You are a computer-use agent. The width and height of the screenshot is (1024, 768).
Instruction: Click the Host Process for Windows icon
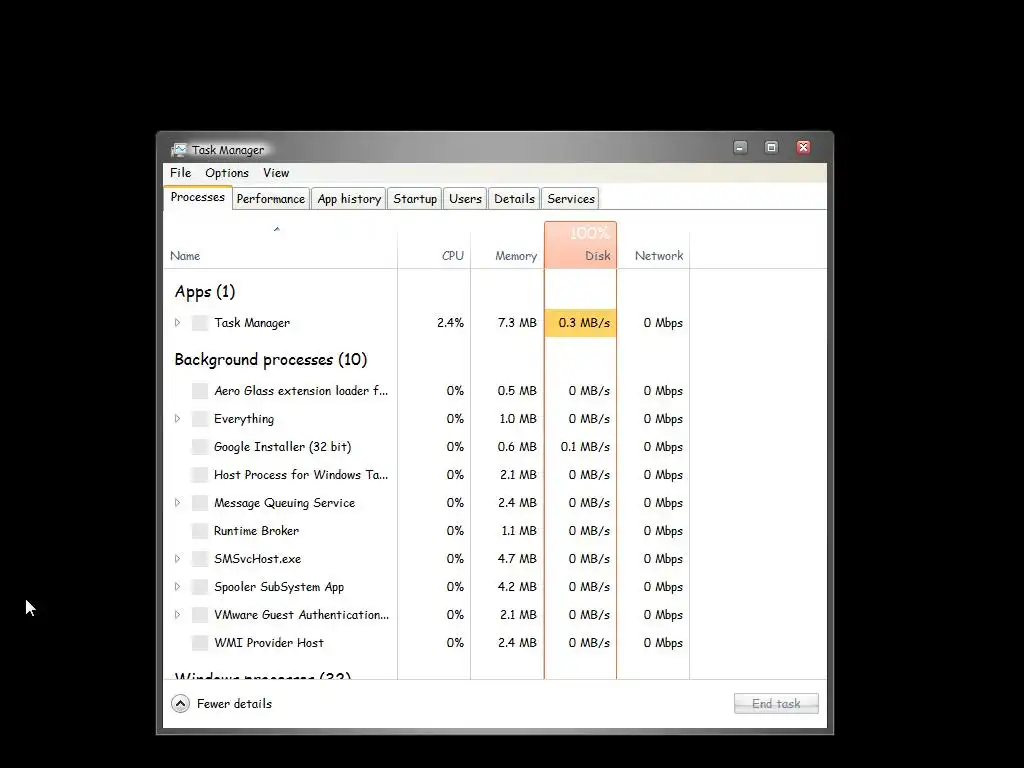tap(200, 475)
